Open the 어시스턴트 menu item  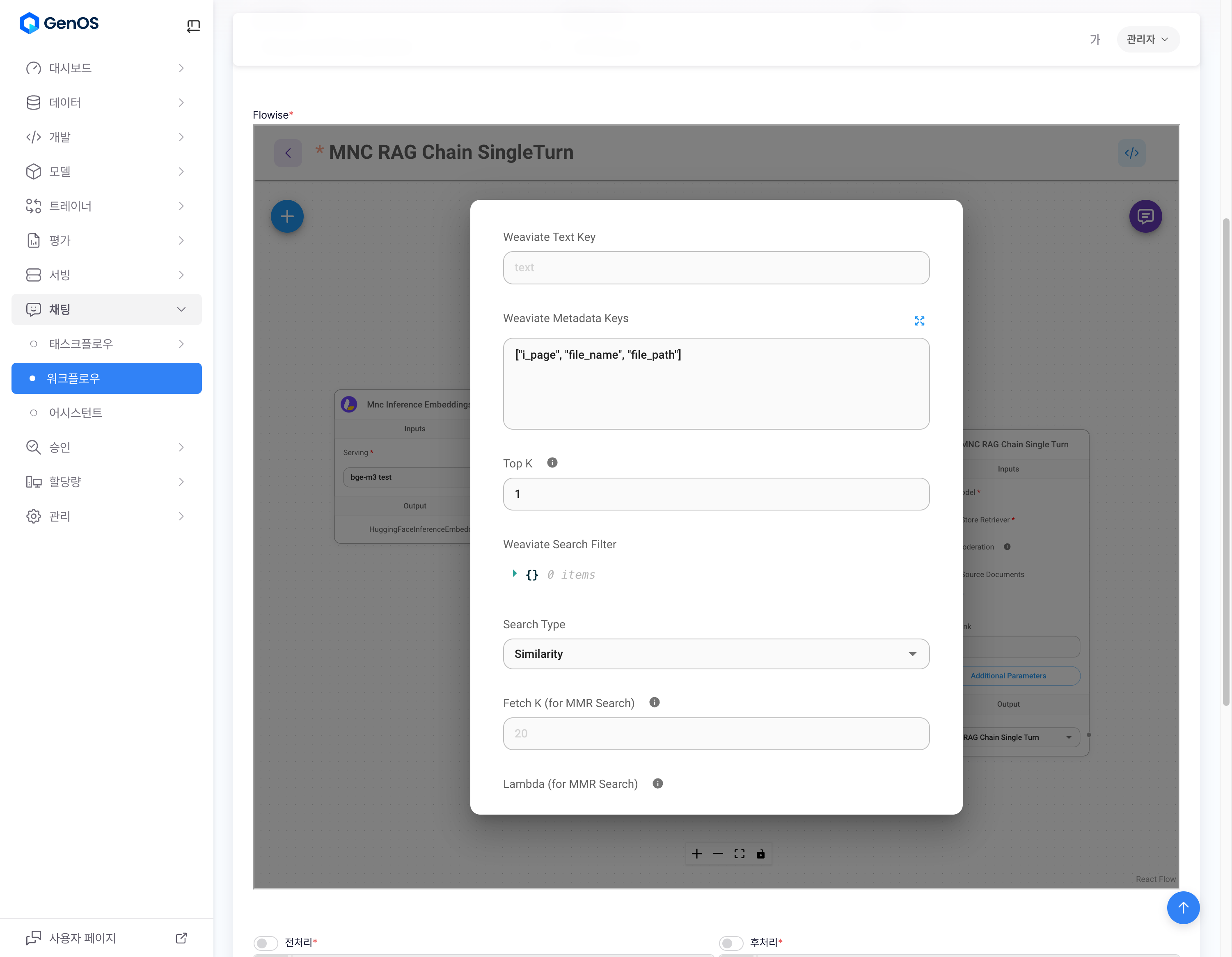coord(76,412)
